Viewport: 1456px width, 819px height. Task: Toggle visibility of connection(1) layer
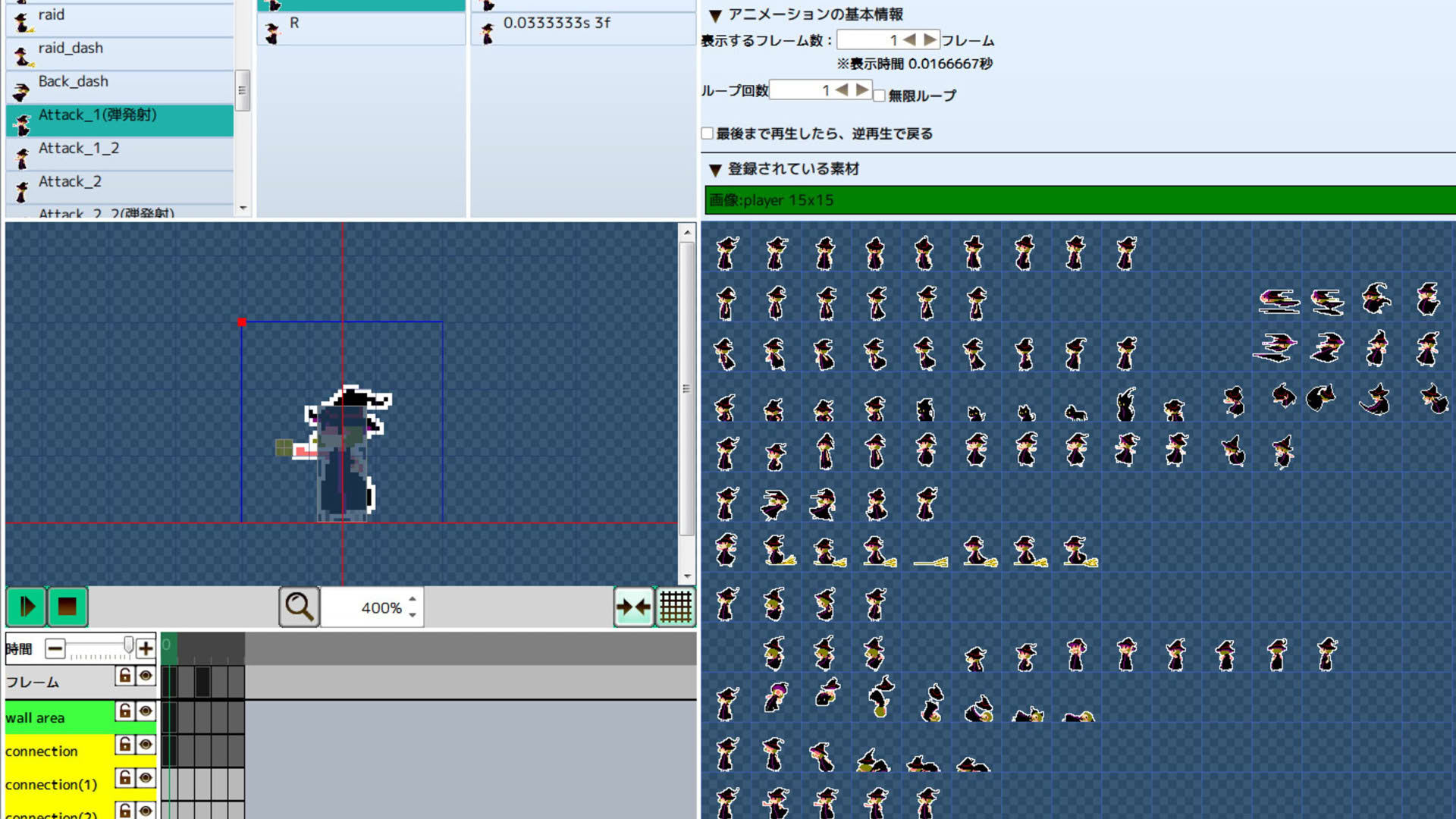click(146, 778)
